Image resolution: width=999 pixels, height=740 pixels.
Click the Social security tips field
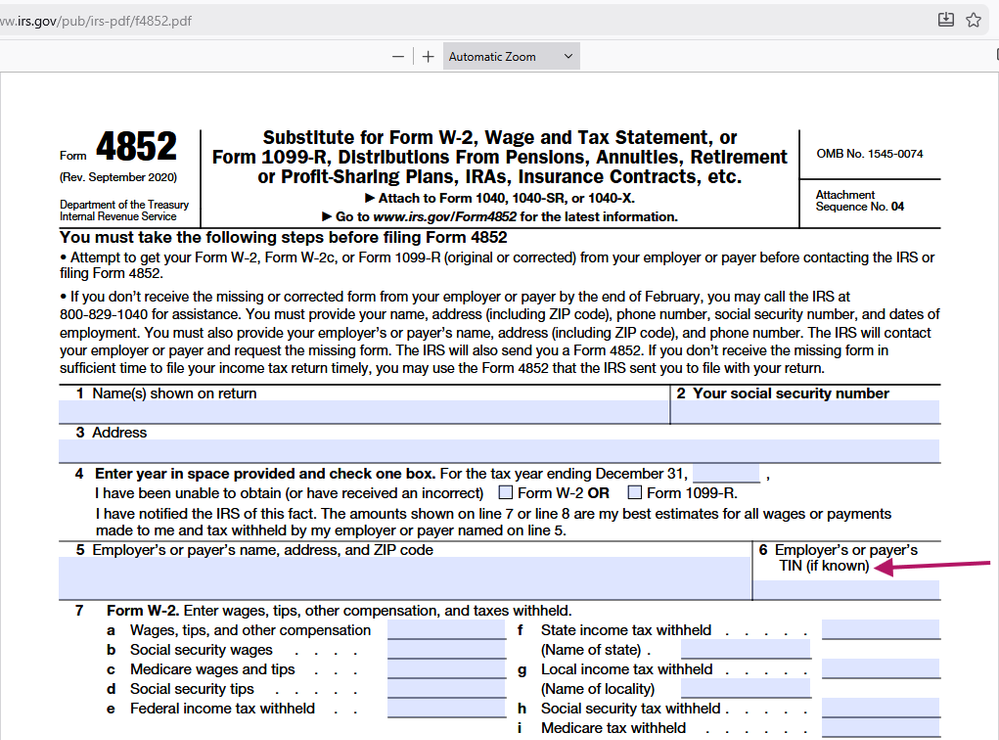[x=447, y=689]
